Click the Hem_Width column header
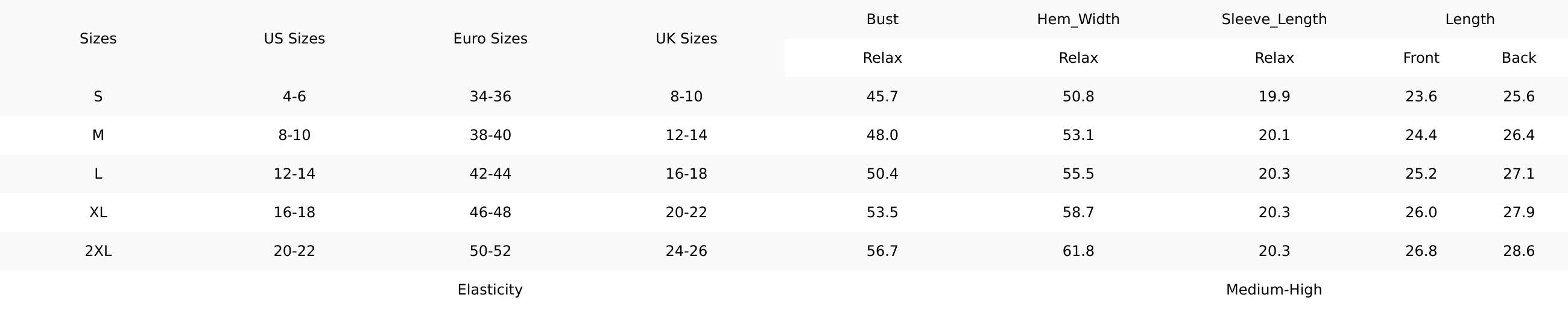 click(x=1078, y=19)
